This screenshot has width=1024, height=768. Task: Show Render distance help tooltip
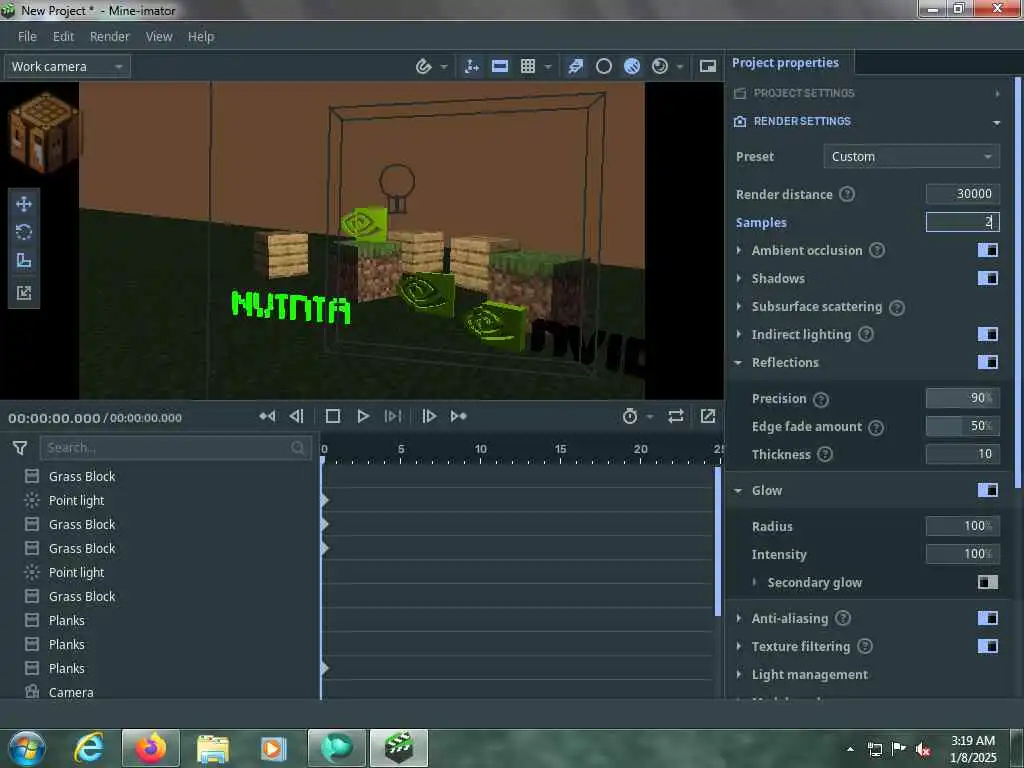[847, 194]
